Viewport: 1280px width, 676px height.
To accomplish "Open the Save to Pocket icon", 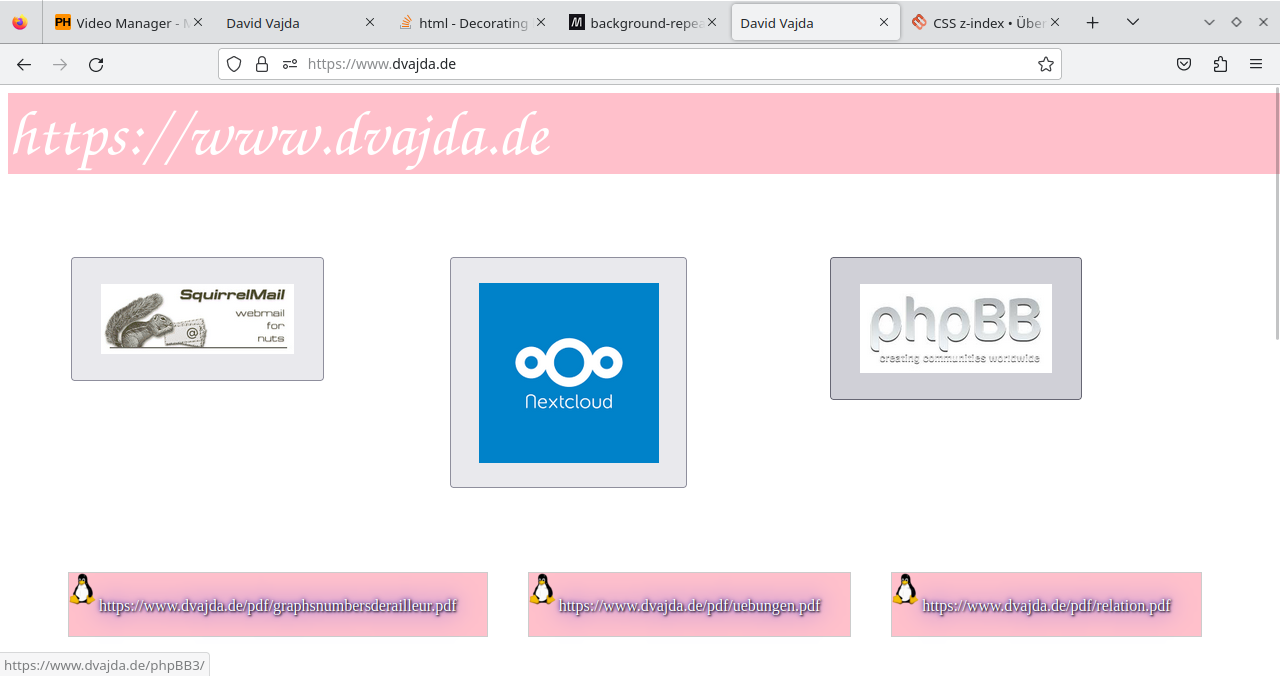I will 1183,64.
